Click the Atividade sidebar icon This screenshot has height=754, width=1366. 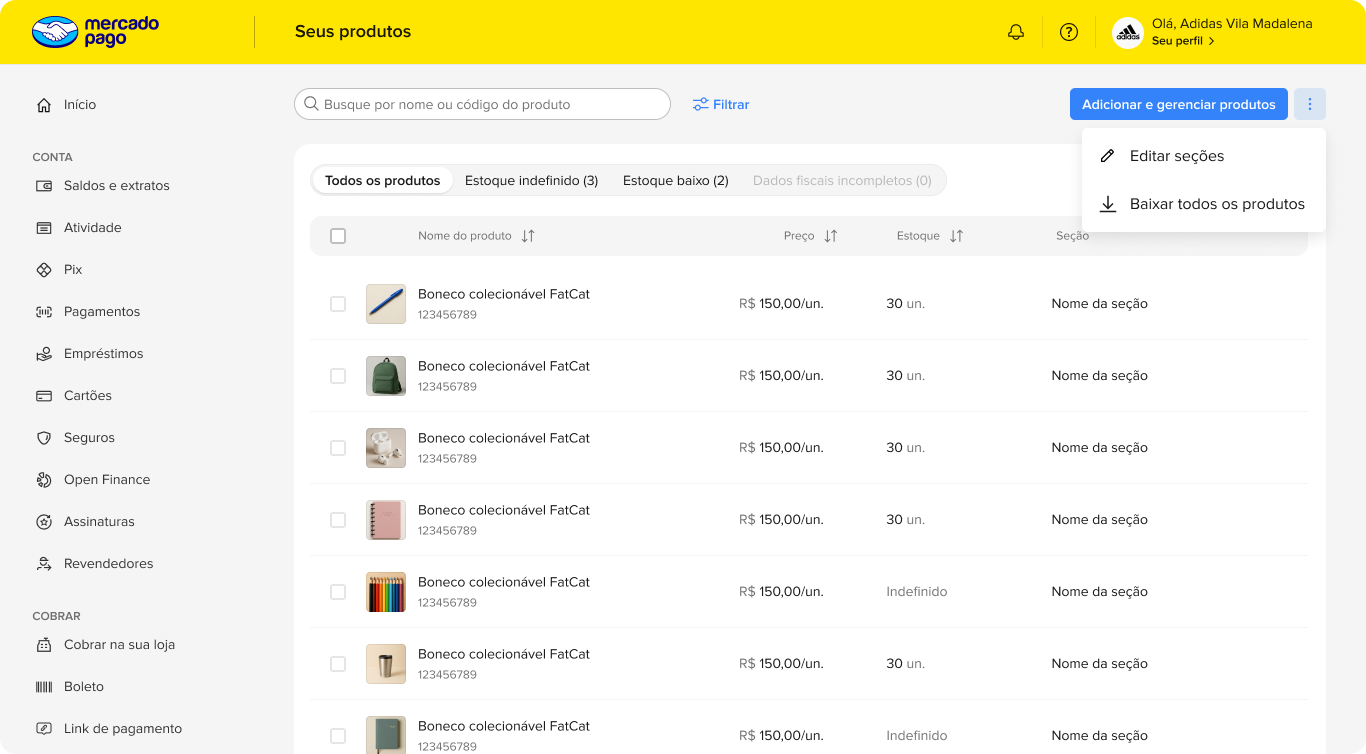[x=44, y=228]
